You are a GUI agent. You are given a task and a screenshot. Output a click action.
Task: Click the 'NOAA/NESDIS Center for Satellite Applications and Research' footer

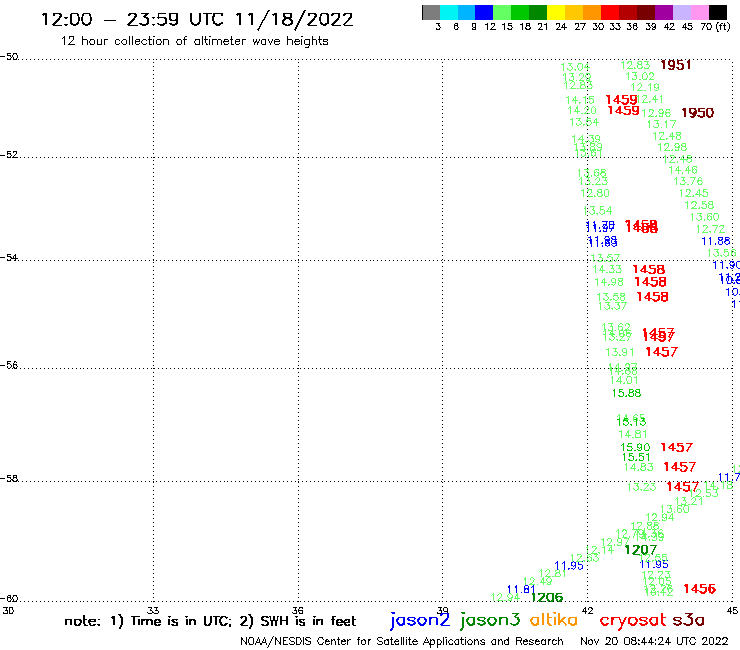click(x=402, y=641)
